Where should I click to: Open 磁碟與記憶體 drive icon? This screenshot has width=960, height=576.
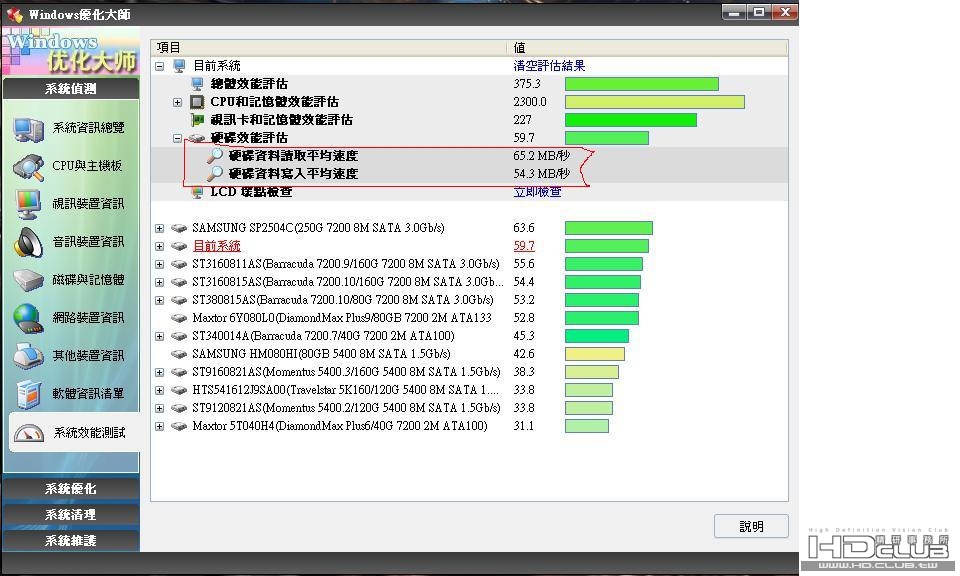click(x=28, y=280)
